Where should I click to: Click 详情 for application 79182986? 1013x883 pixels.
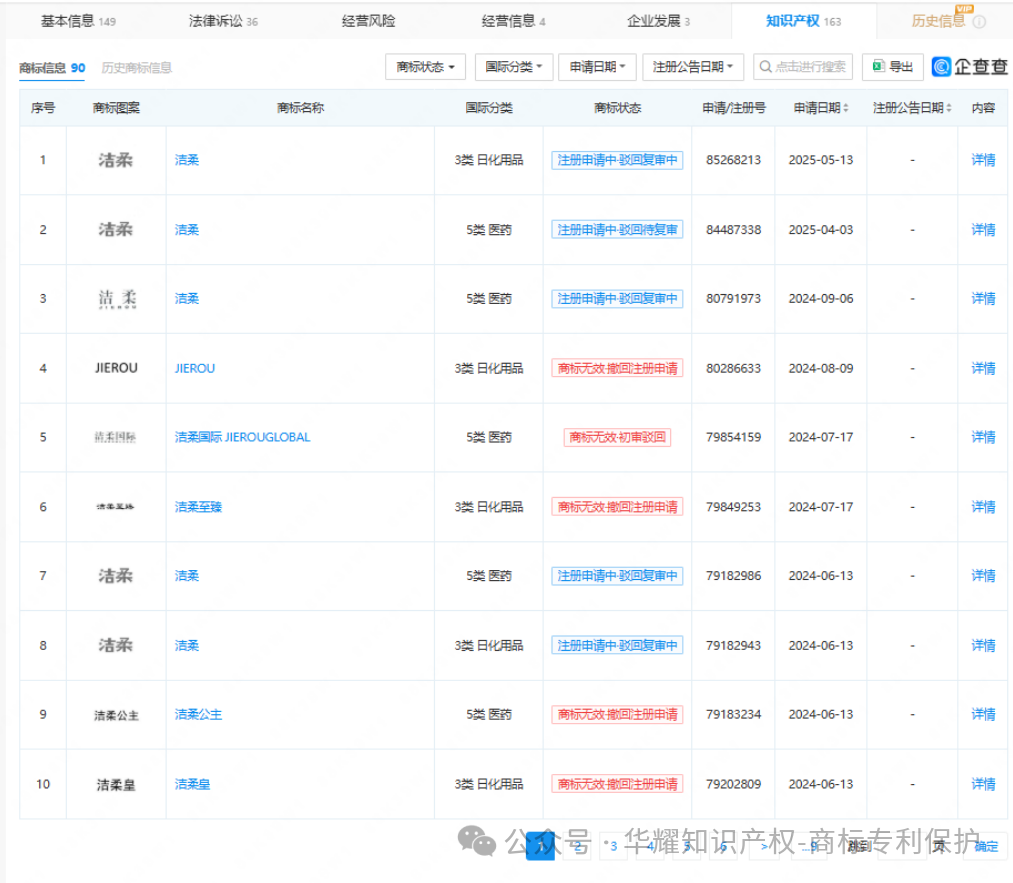pos(983,576)
